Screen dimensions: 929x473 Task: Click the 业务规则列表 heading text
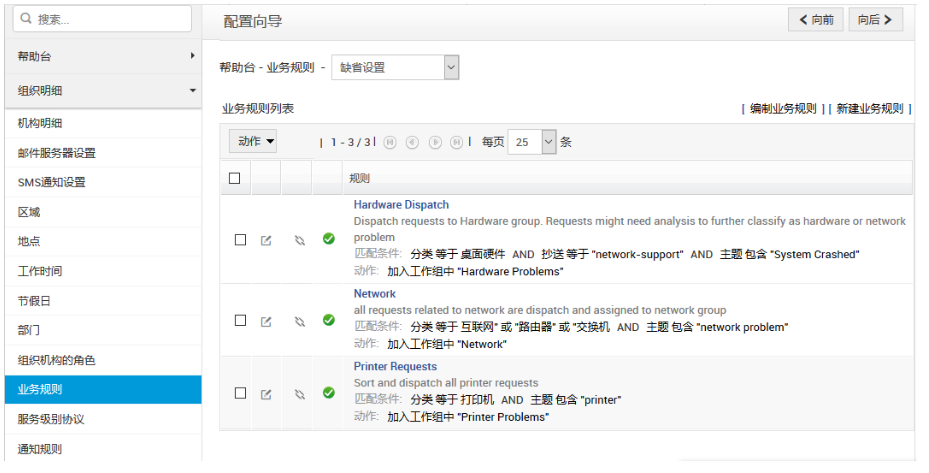click(258, 108)
